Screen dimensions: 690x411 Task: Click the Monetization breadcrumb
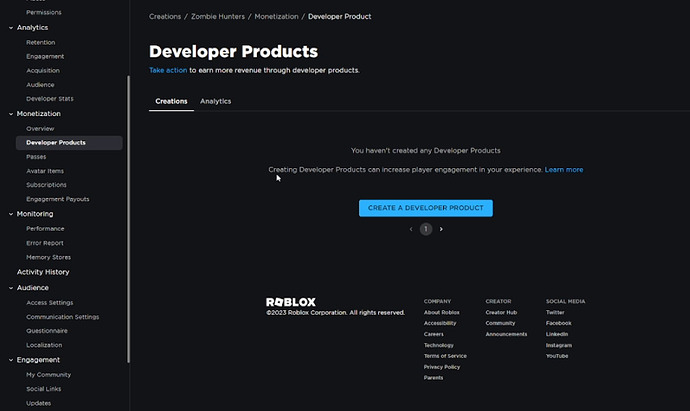276,16
